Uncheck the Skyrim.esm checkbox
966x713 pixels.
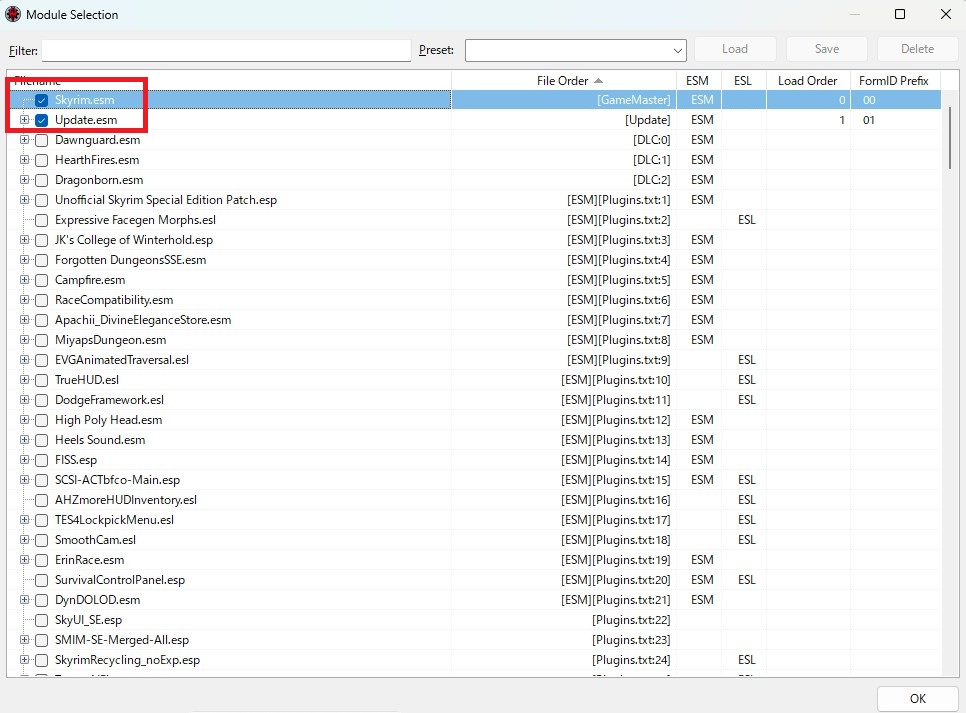coord(42,100)
